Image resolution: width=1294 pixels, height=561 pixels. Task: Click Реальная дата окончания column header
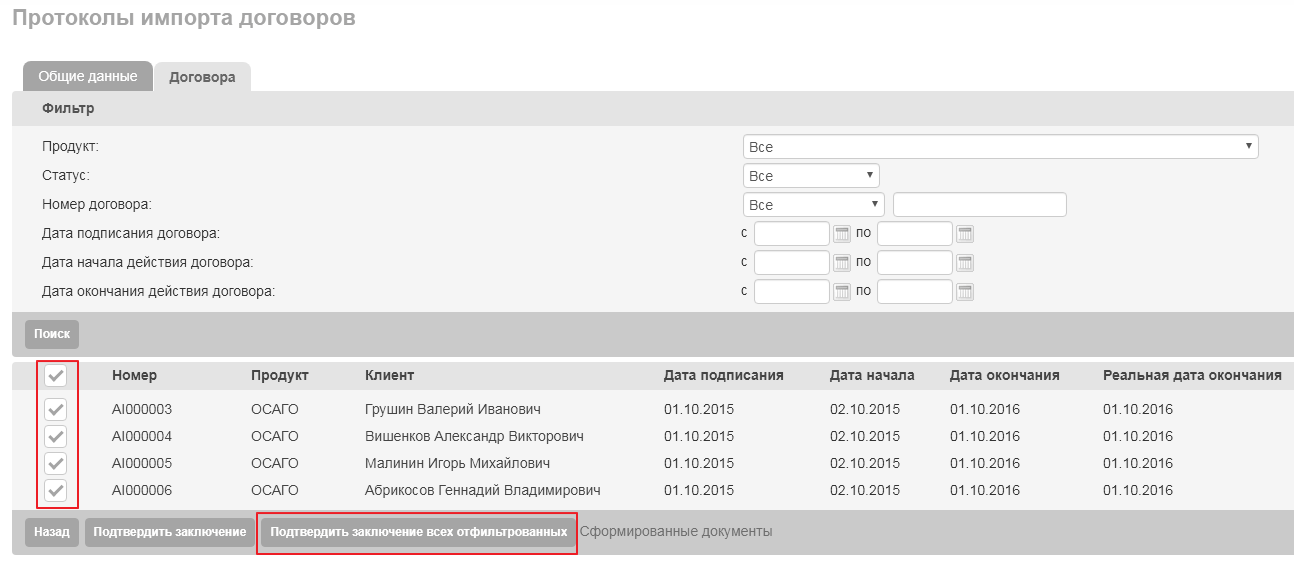pyautogui.click(x=1192, y=375)
